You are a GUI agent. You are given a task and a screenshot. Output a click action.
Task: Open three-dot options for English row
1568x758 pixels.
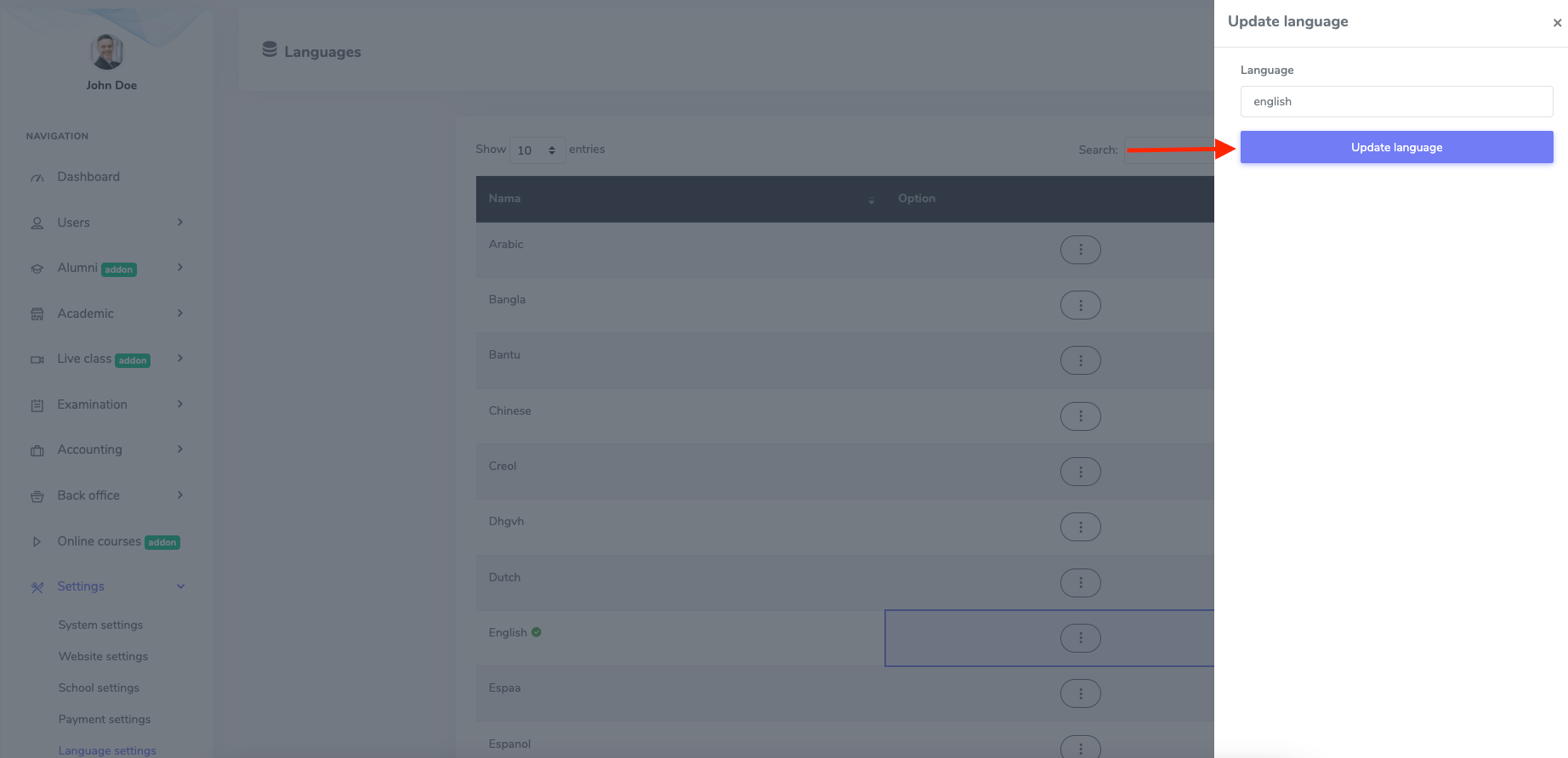(1080, 638)
